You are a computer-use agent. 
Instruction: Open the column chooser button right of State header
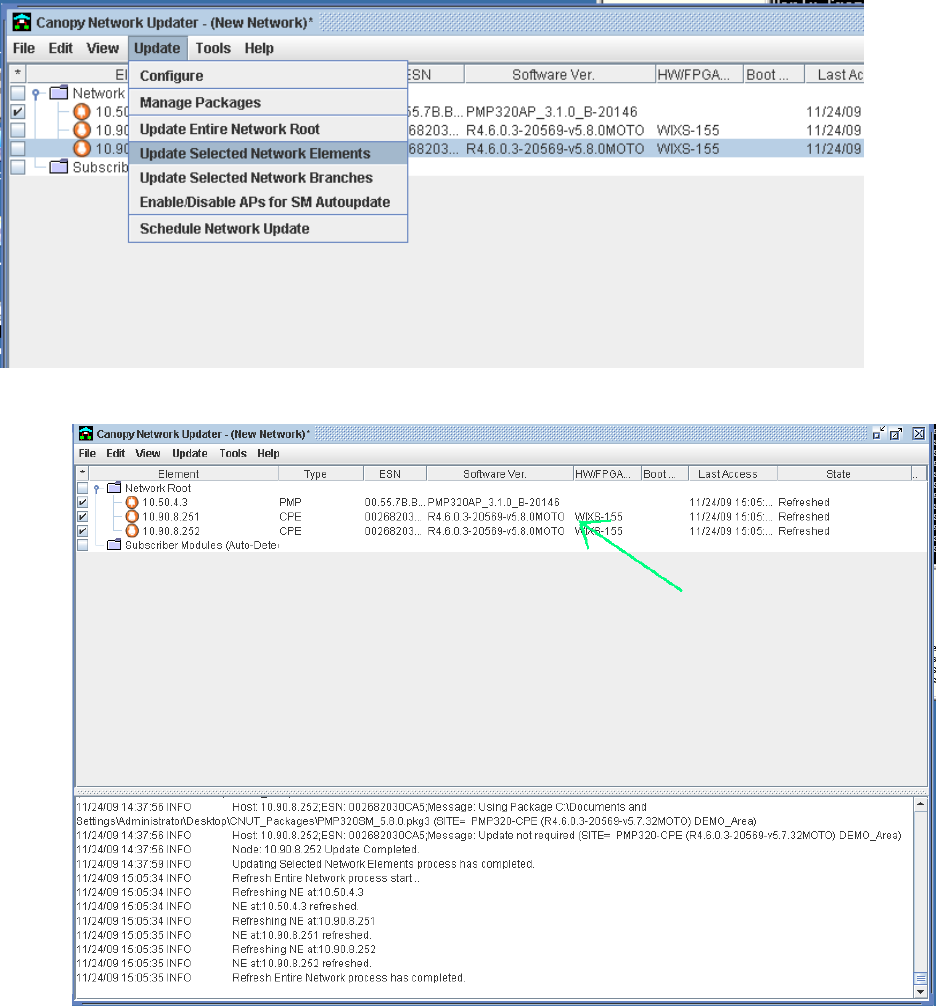[x=918, y=474]
